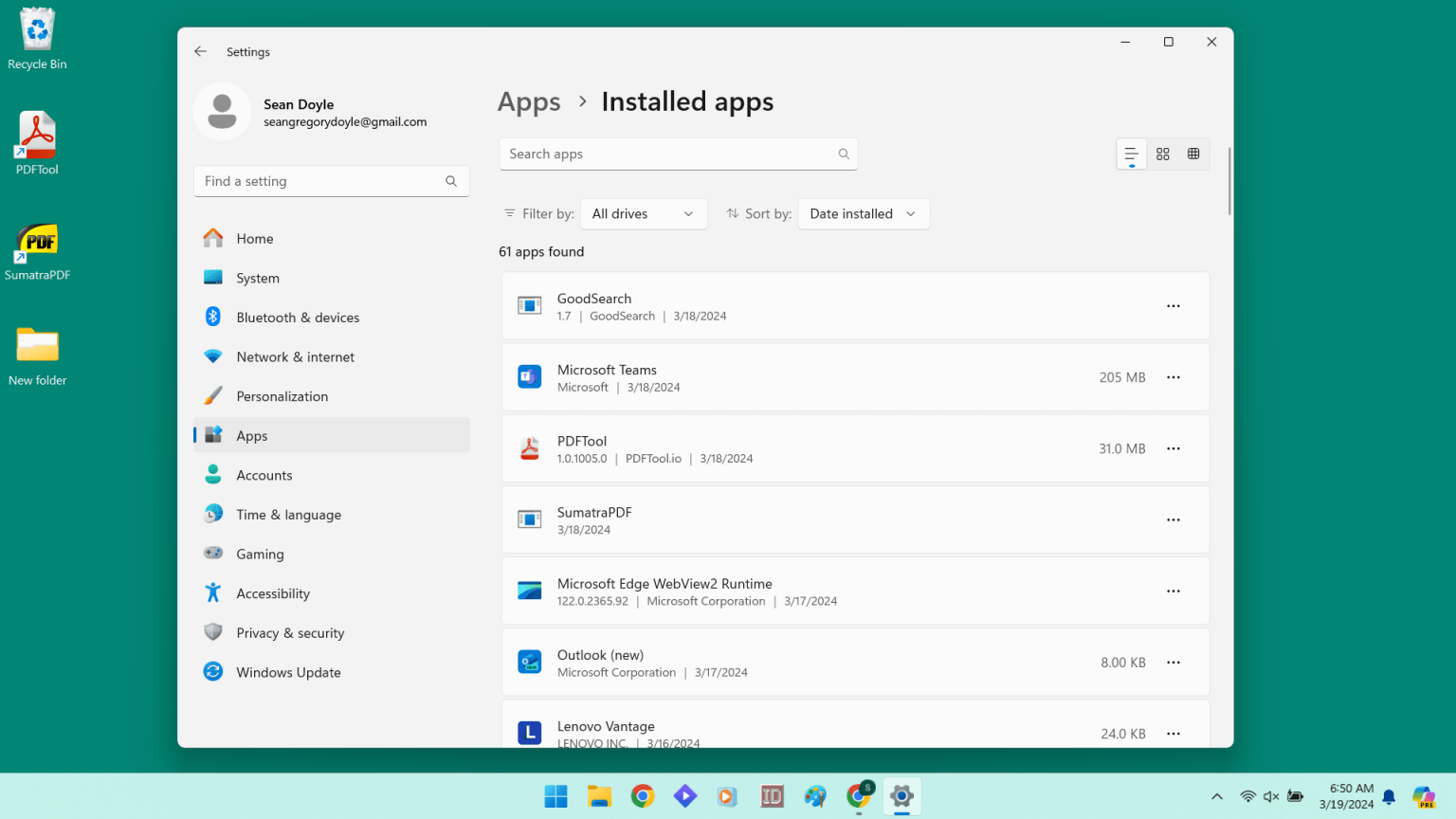Click the Sean Doyle profile avatar

(x=222, y=112)
